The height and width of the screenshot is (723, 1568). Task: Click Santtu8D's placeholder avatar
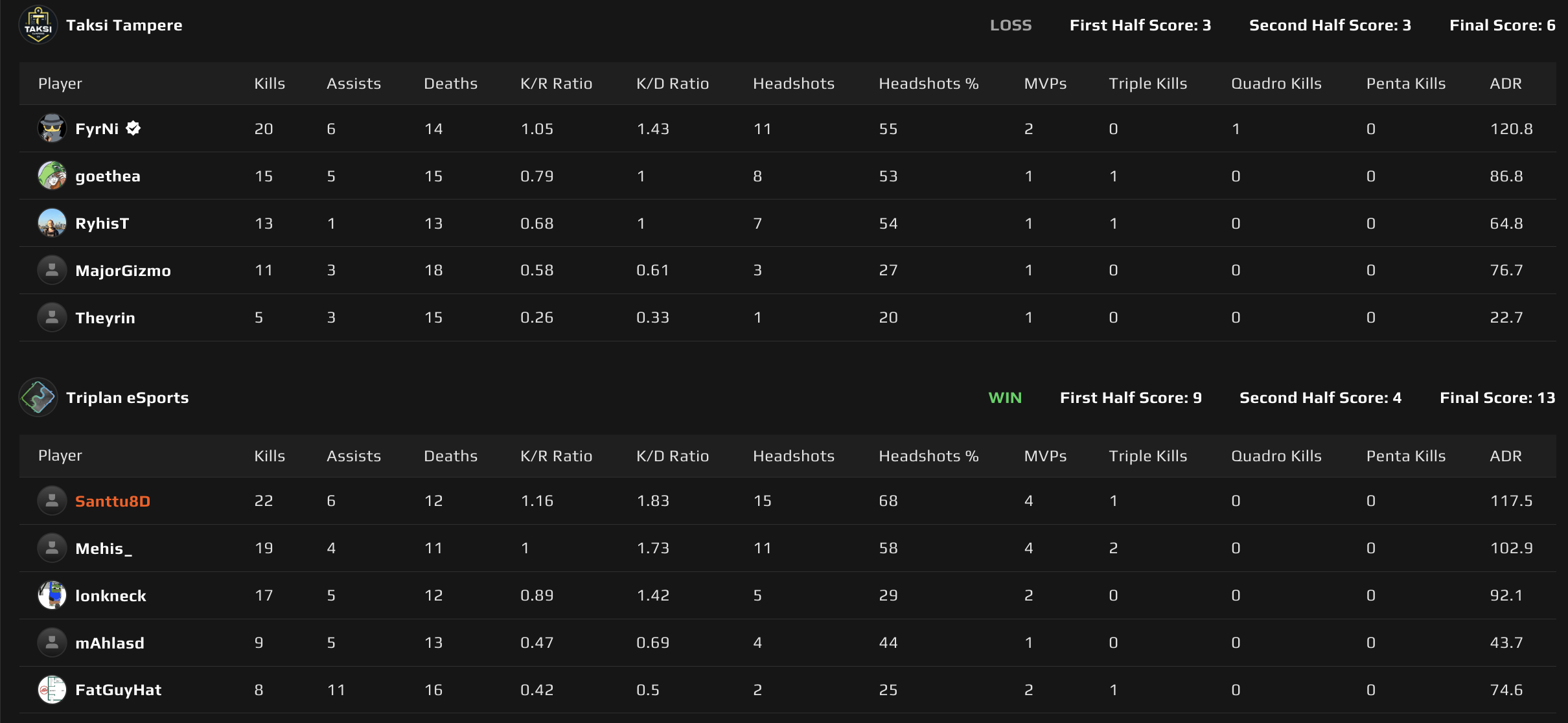(52, 500)
